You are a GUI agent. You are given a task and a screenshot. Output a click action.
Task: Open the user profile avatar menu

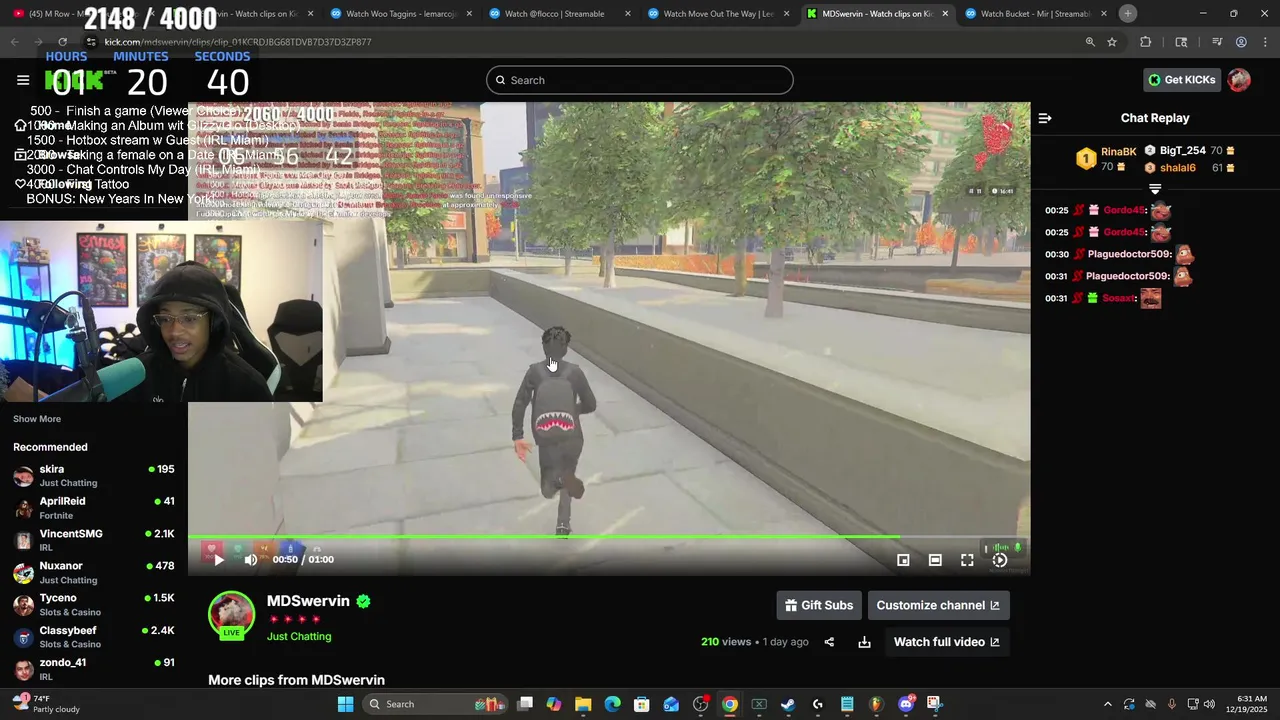1239,80
